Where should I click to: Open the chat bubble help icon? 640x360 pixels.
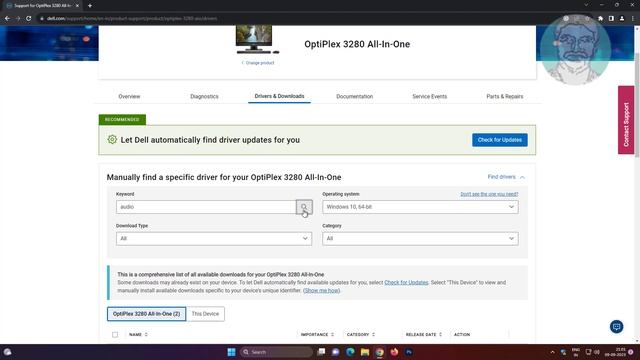pos(616,327)
